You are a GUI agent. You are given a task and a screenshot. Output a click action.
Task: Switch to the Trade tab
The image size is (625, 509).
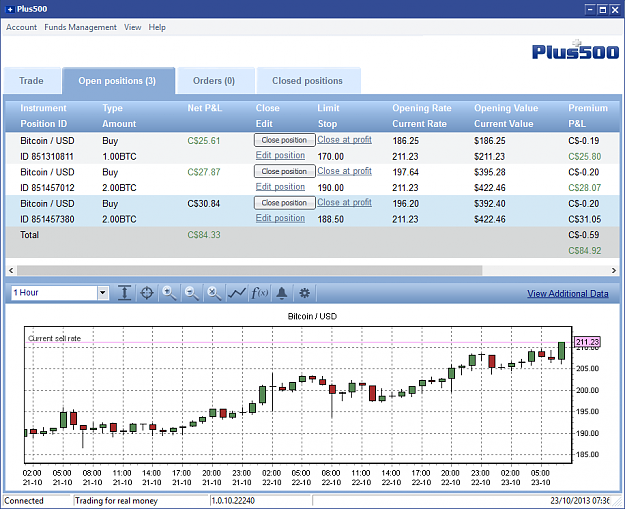tap(31, 81)
